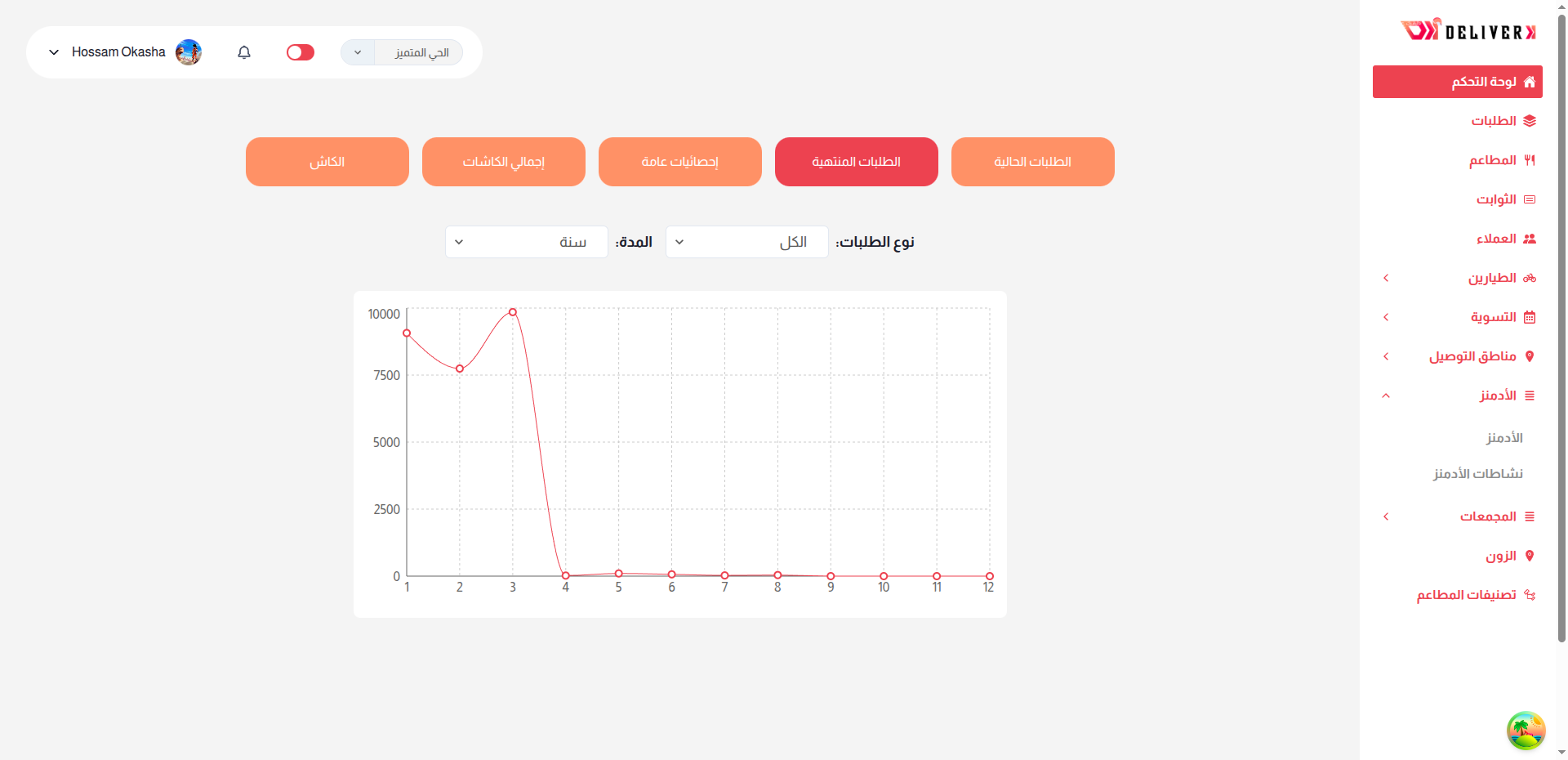The image size is (1568, 760).
Task: Open the نوع الطلبات dropdown
Action: (x=746, y=242)
